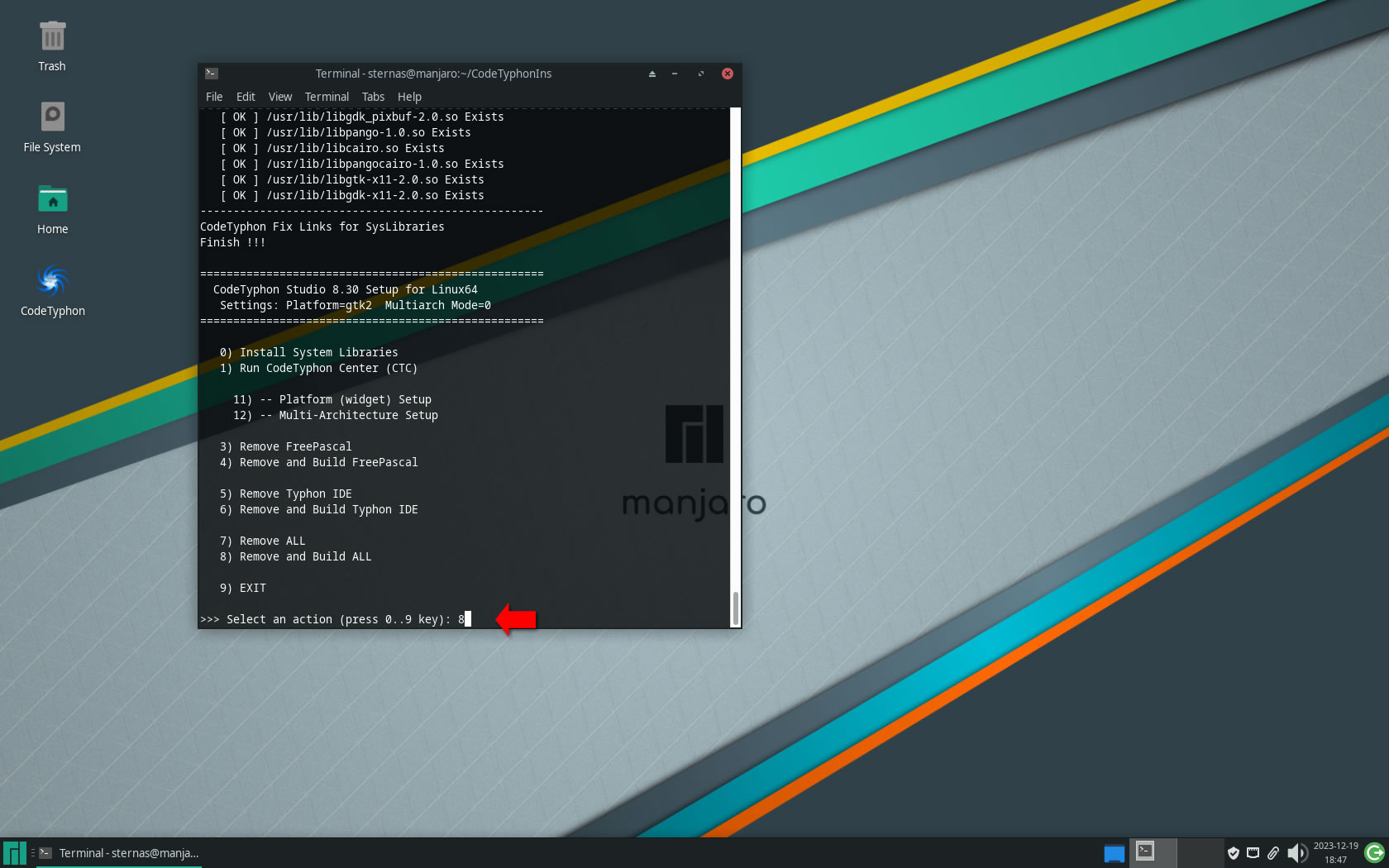Open the Help menu in Terminal
Image resolution: width=1389 pixels, height=868 pixels.
[x=409, y=97]
